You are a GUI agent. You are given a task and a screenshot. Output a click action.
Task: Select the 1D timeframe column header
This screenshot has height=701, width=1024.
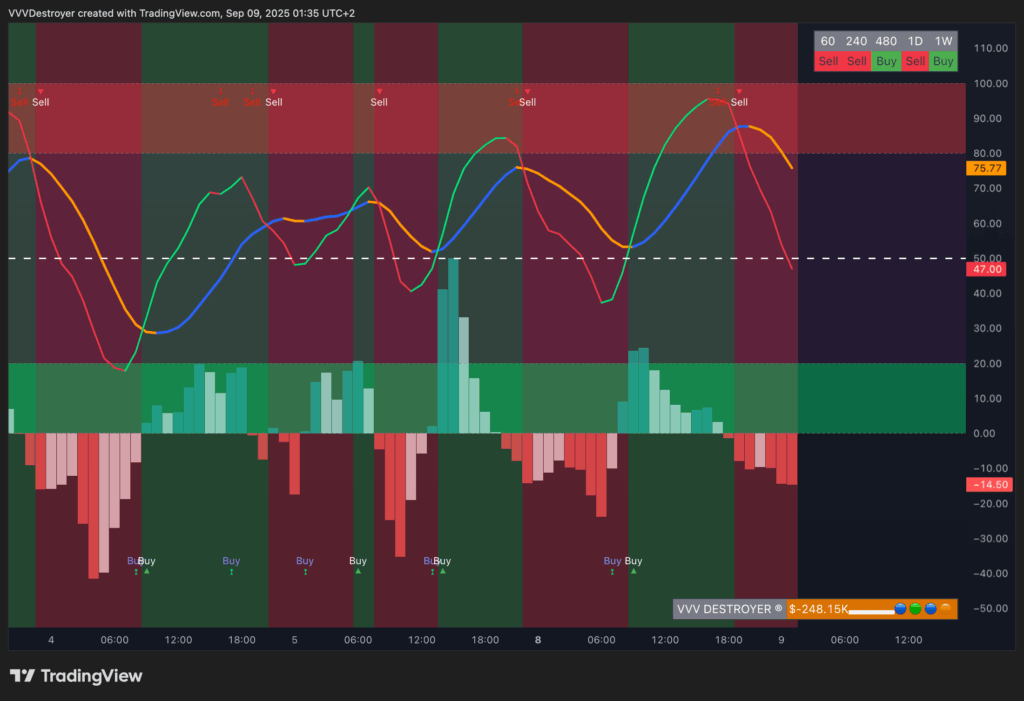point(915,41)
